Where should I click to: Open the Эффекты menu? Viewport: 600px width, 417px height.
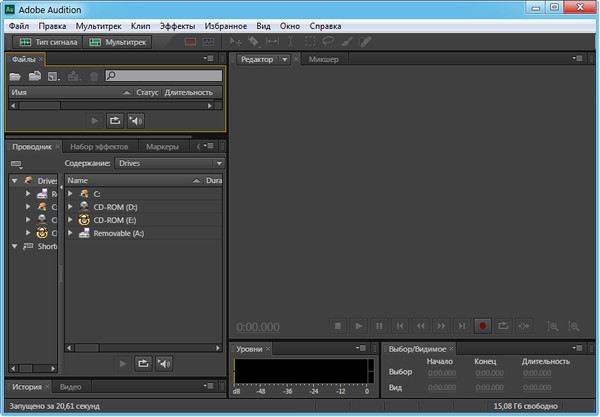point(177,23)
